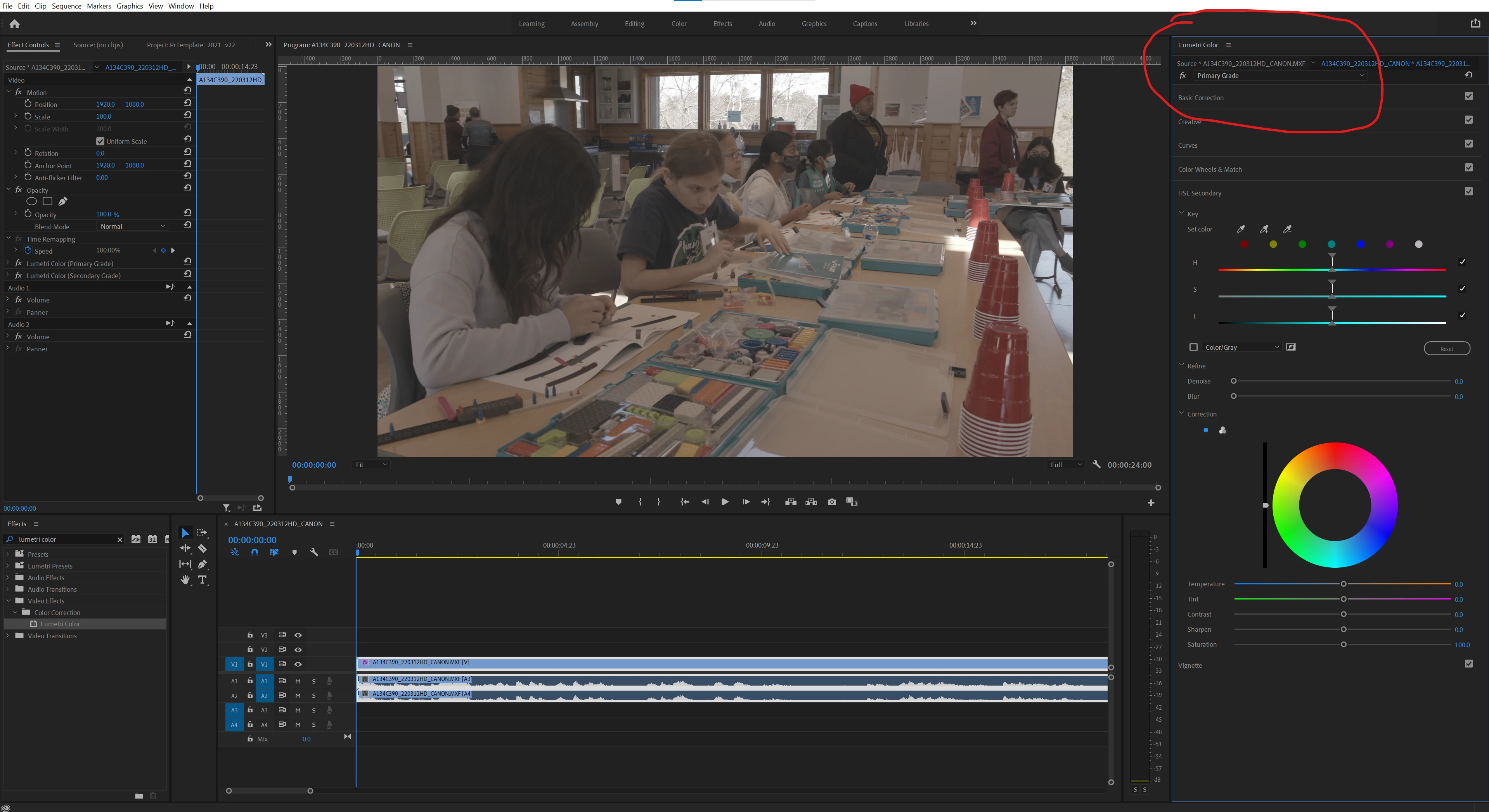Click the Home icon

click(x=14, y=24)
